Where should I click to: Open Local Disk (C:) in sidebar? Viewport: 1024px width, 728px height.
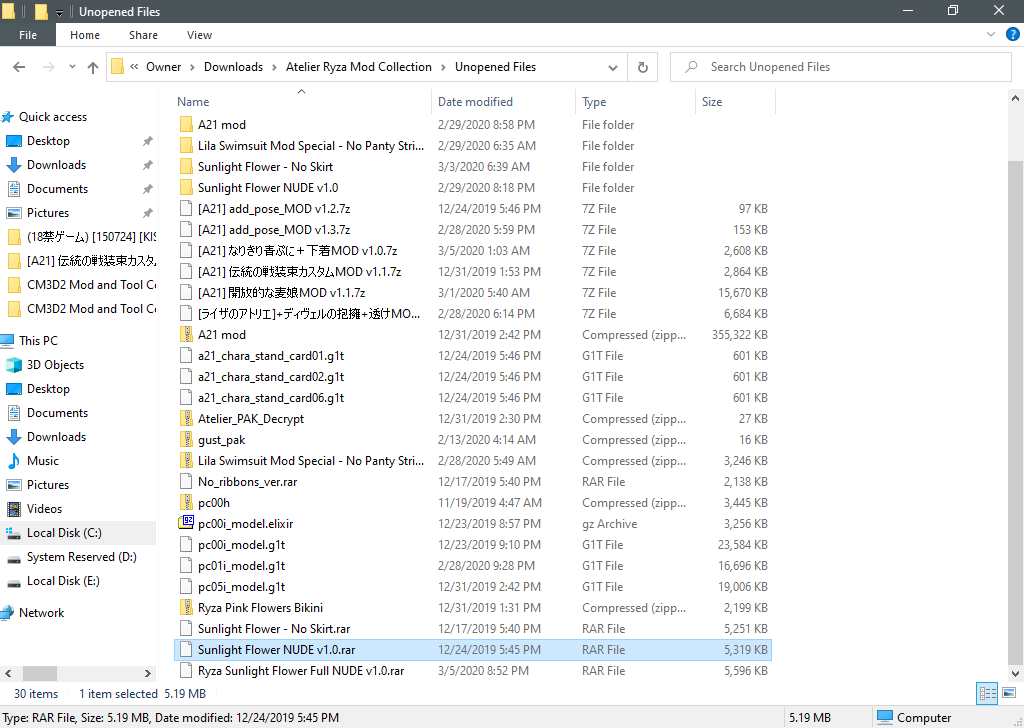[x=64, y=533]
